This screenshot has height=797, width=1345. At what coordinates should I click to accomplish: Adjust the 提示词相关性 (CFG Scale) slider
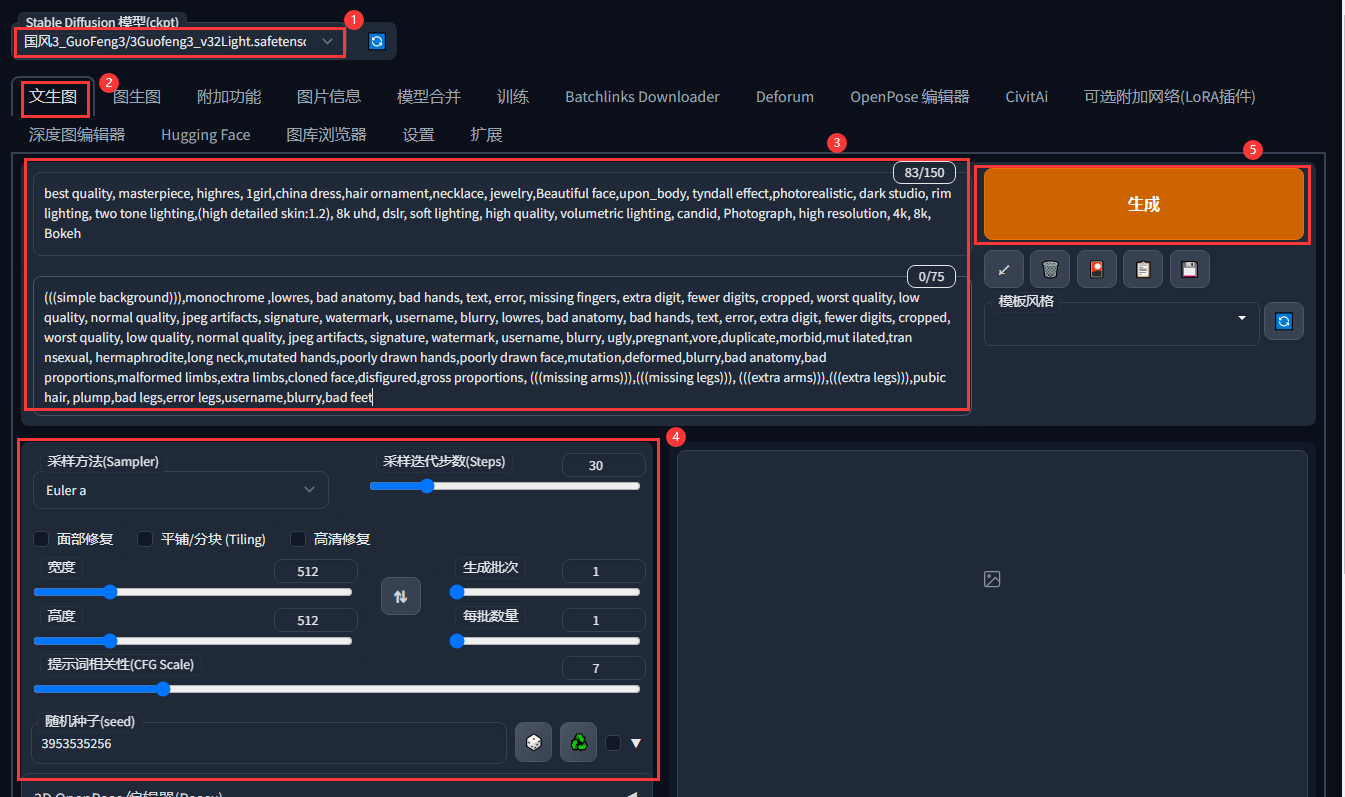(337, 689)
